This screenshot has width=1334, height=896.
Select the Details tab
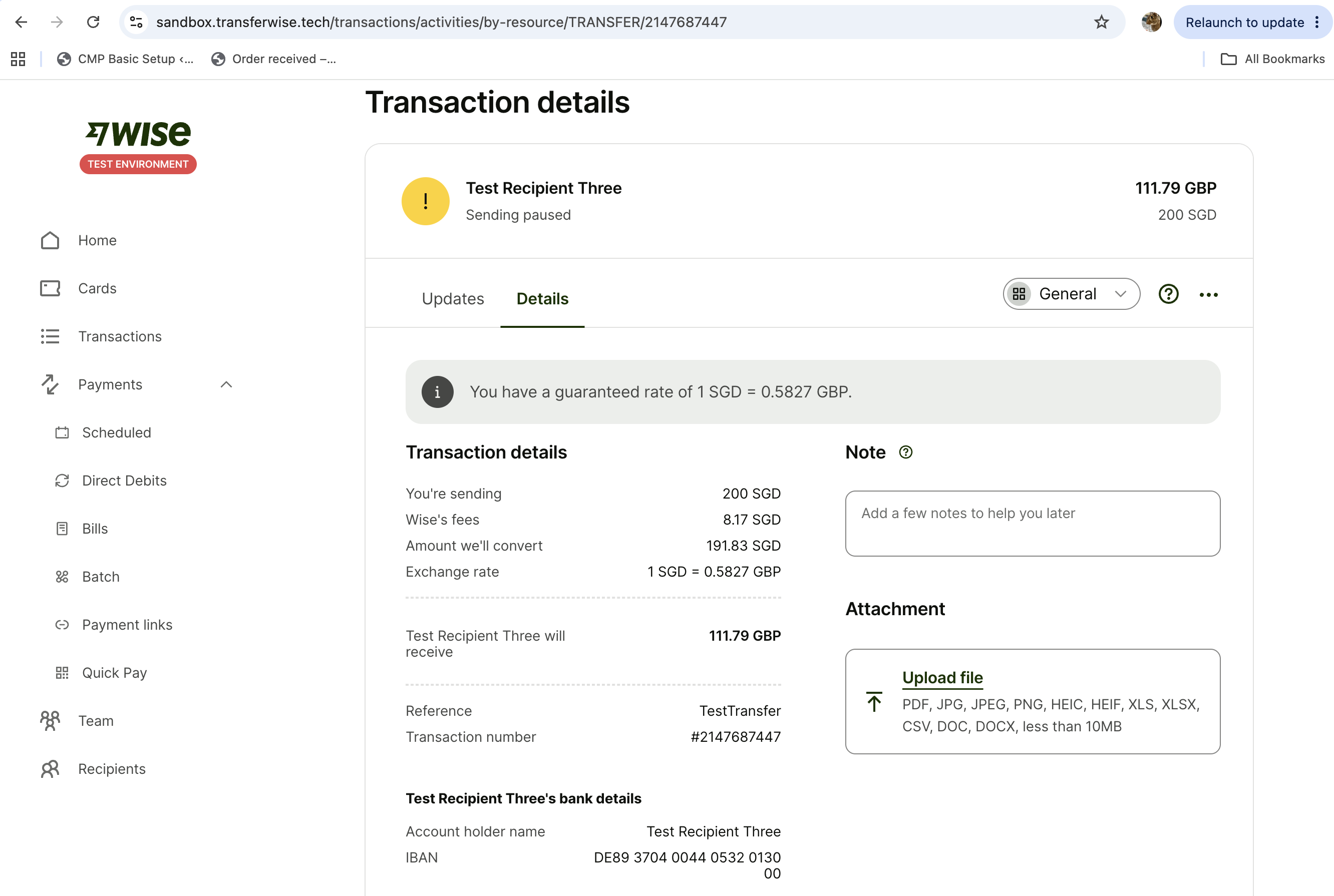542,299
